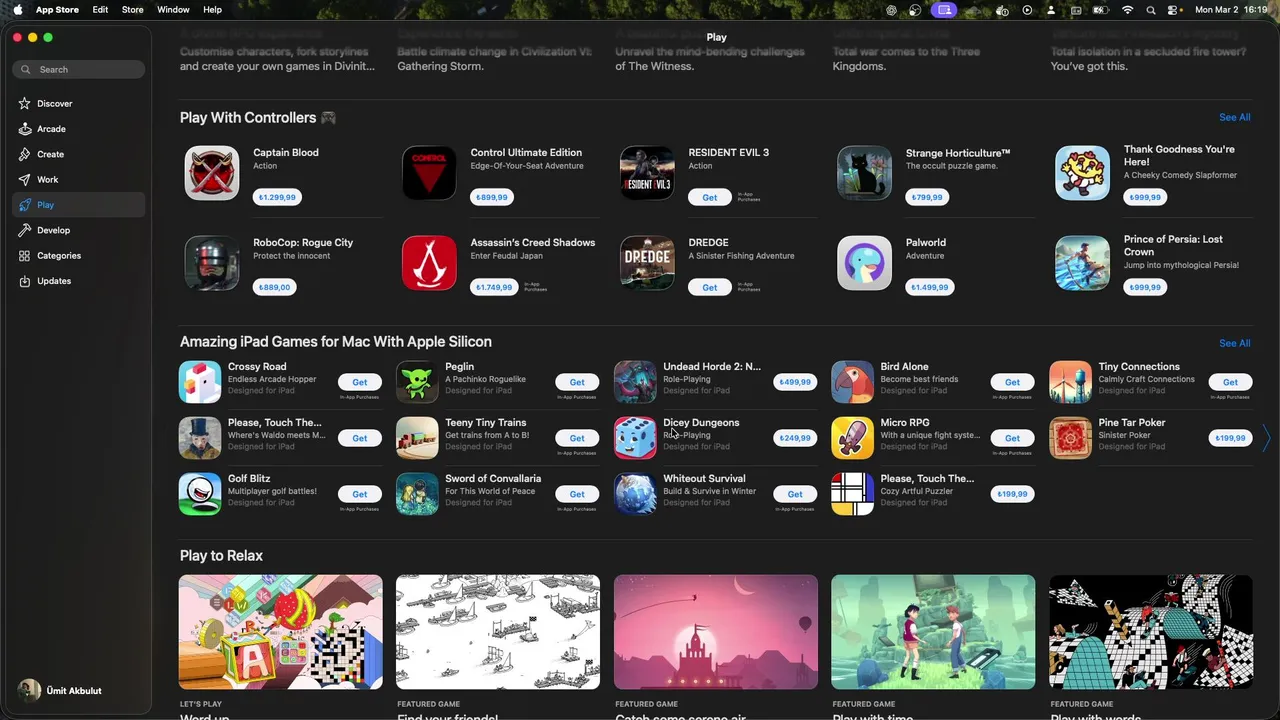
Task: Click the DREDGE app icon
Action: [x=647, y=263]
